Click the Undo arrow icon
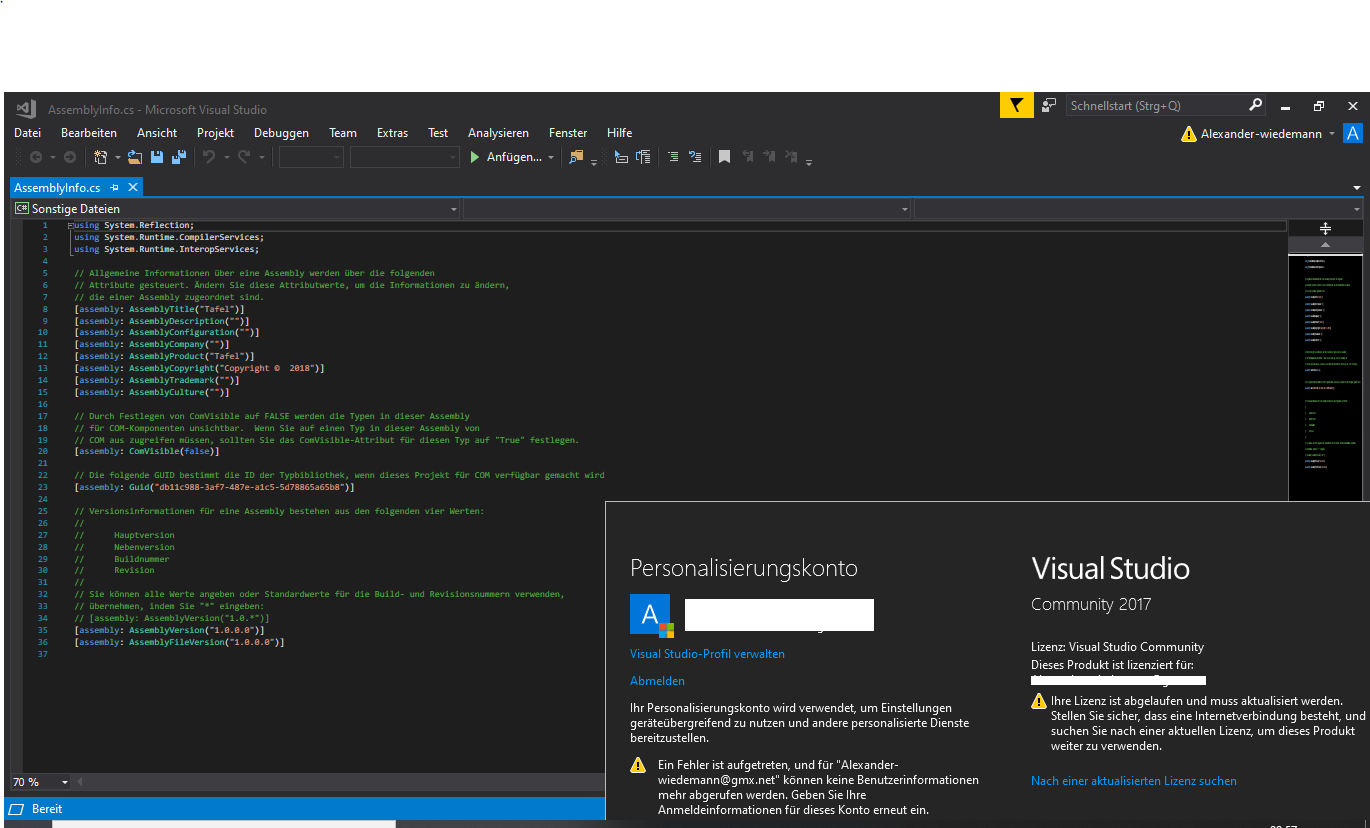The image size is (1370, 828). click(209, 157)
